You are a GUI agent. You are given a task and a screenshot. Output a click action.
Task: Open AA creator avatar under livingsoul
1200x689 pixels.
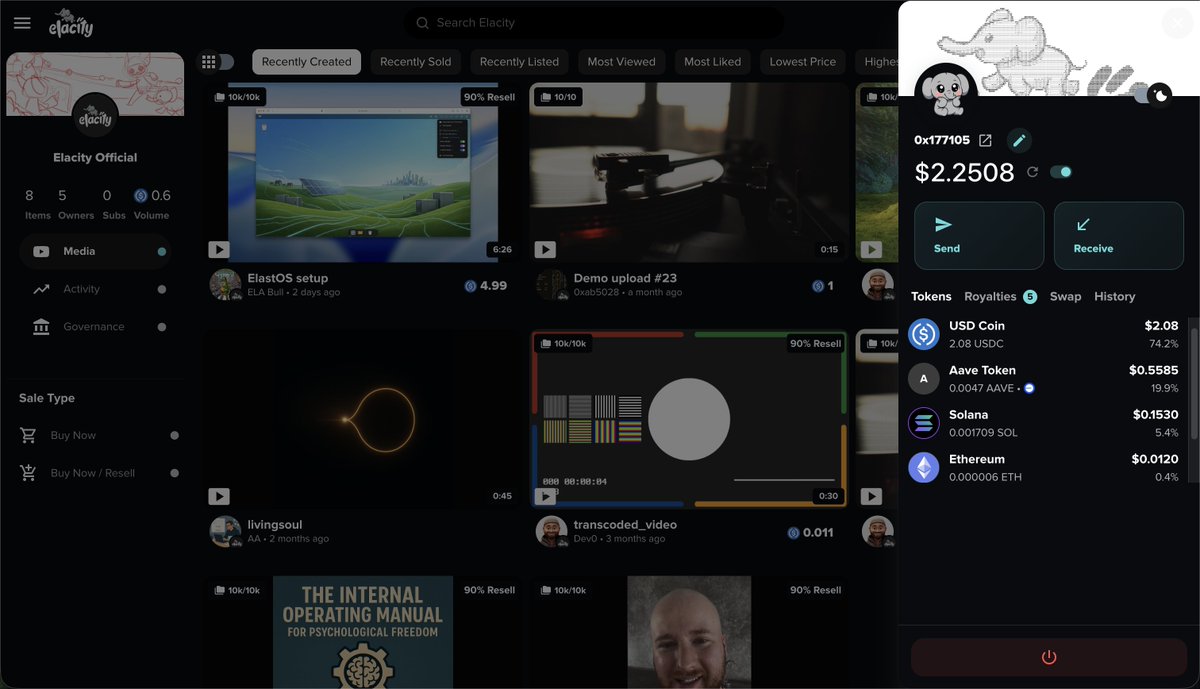tap(226, 531)
